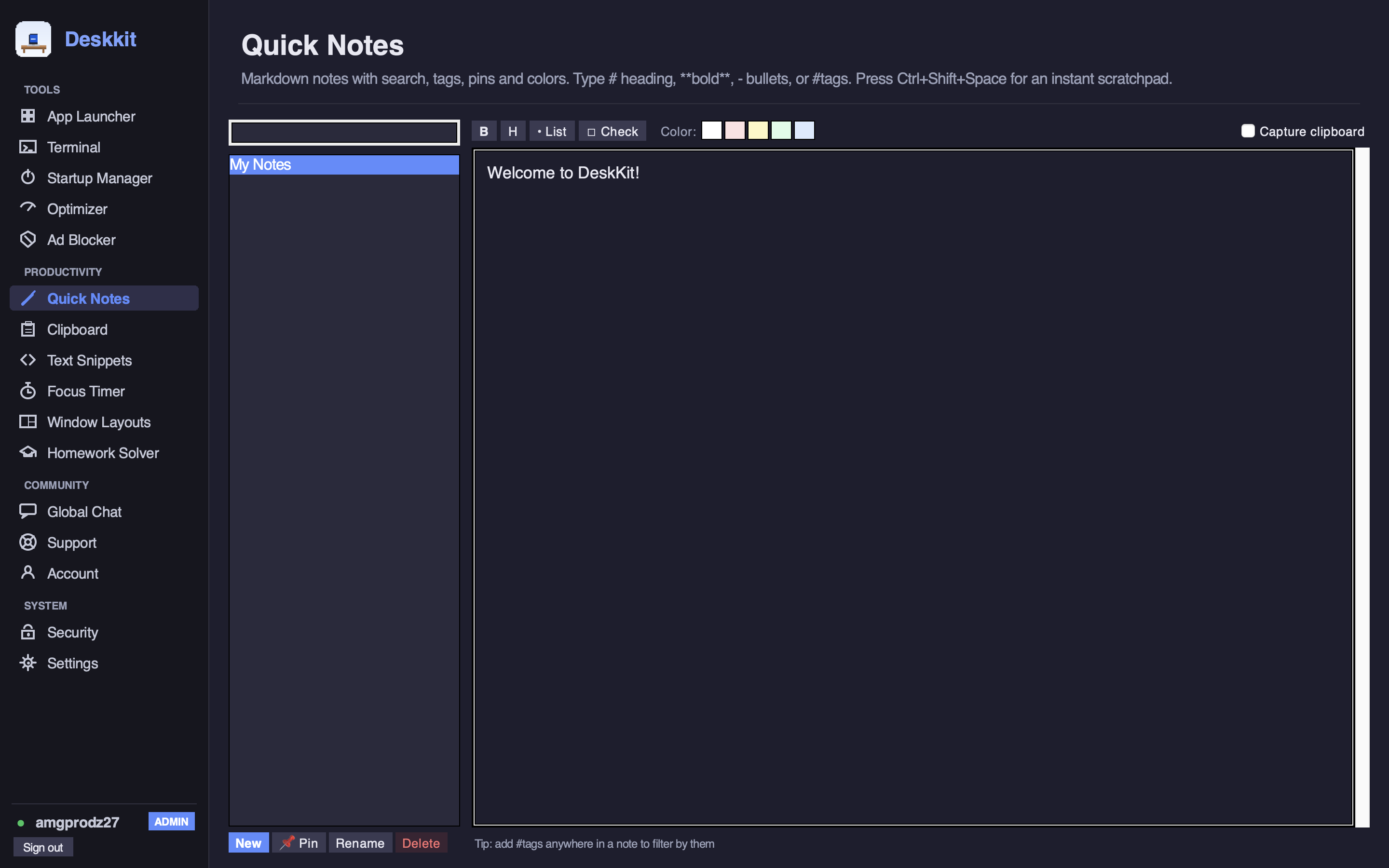Click the Quick Notes pencil icon
1389x868 pixels.
click(x=27, y=298)
